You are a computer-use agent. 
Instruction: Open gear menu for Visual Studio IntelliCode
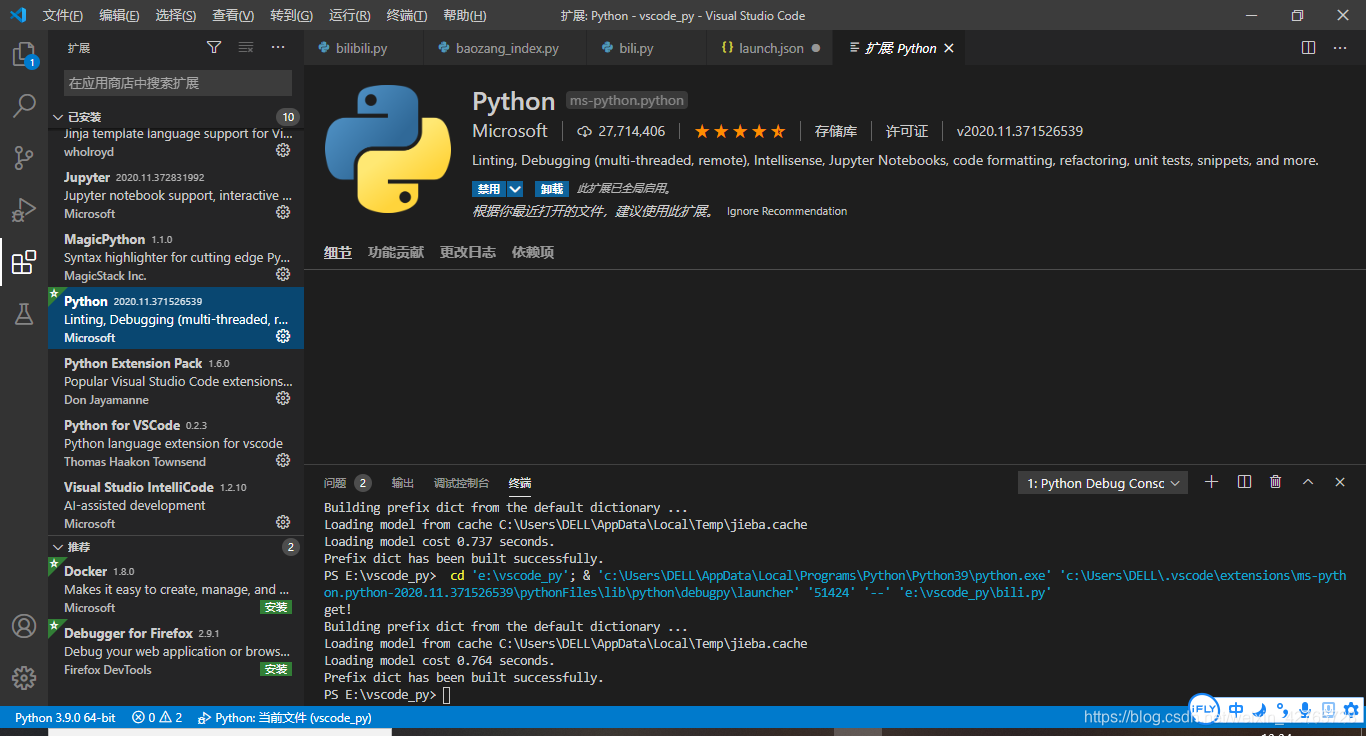coord(283,522)
